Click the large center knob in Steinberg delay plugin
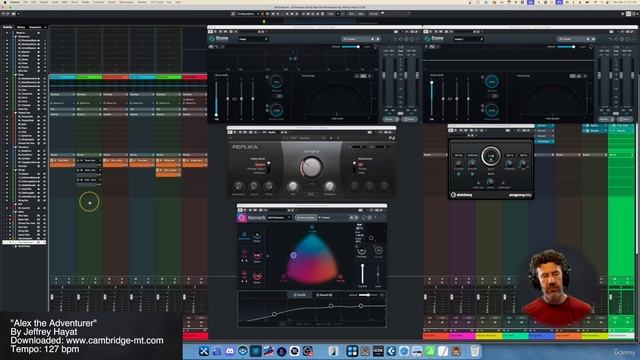The image size is (640, 360). pyautogui.click(x=491, y=156)
